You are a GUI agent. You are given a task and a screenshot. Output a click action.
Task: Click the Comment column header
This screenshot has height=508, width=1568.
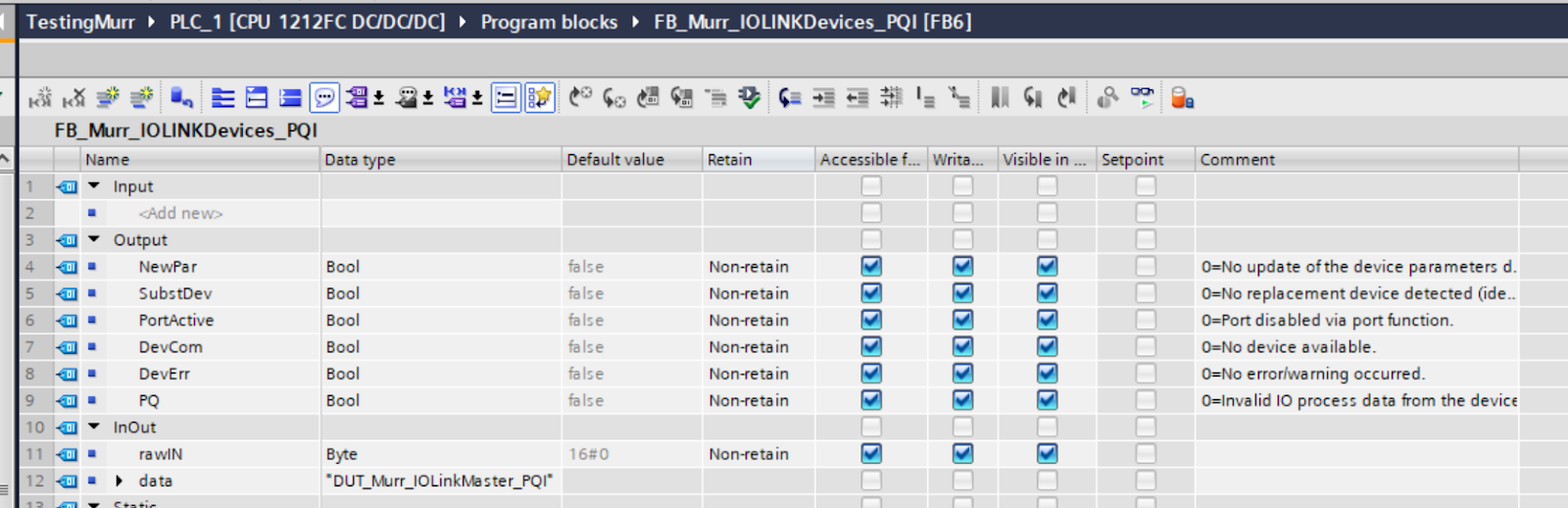click(1357, 159)
